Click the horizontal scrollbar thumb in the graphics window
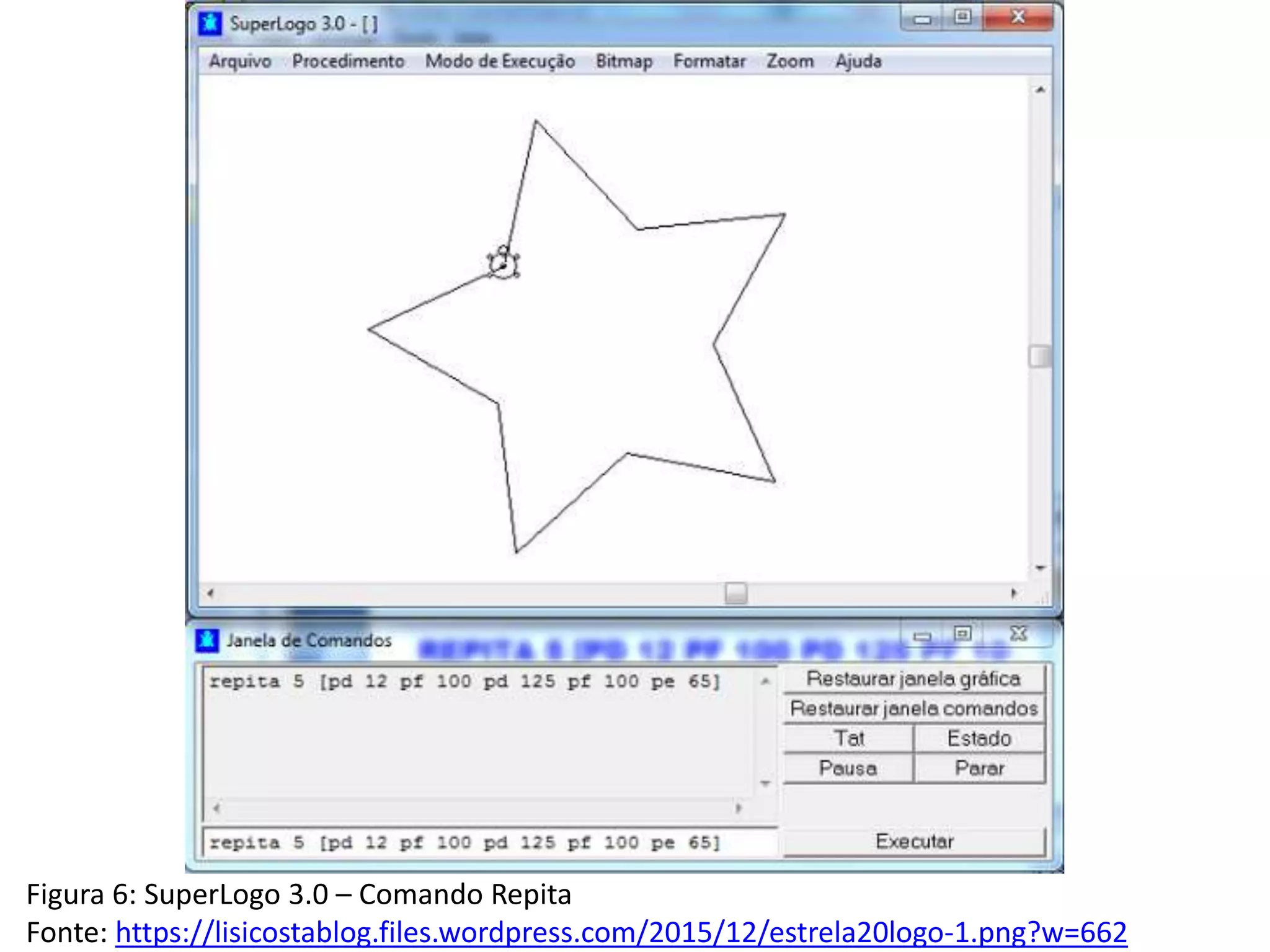1270x952 pixels. pos(735,593)
